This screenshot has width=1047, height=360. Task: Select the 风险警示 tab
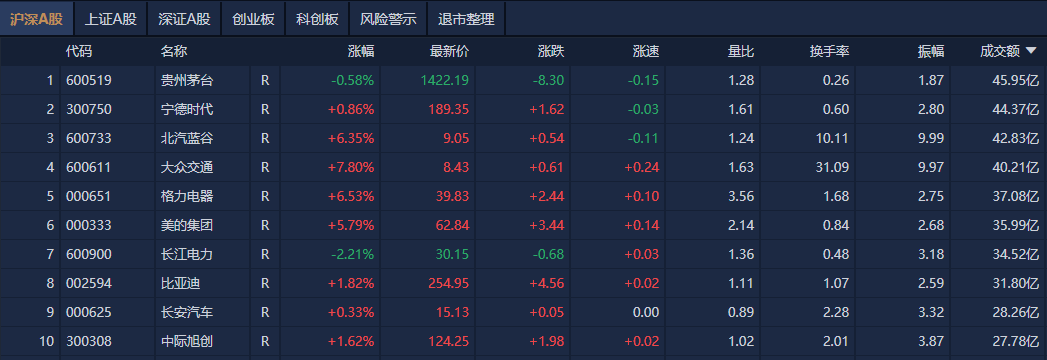tap(389, 19)
